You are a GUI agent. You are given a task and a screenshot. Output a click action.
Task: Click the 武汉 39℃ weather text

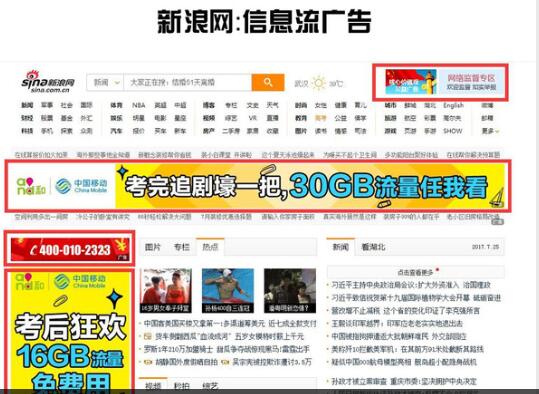pos(318,84)
